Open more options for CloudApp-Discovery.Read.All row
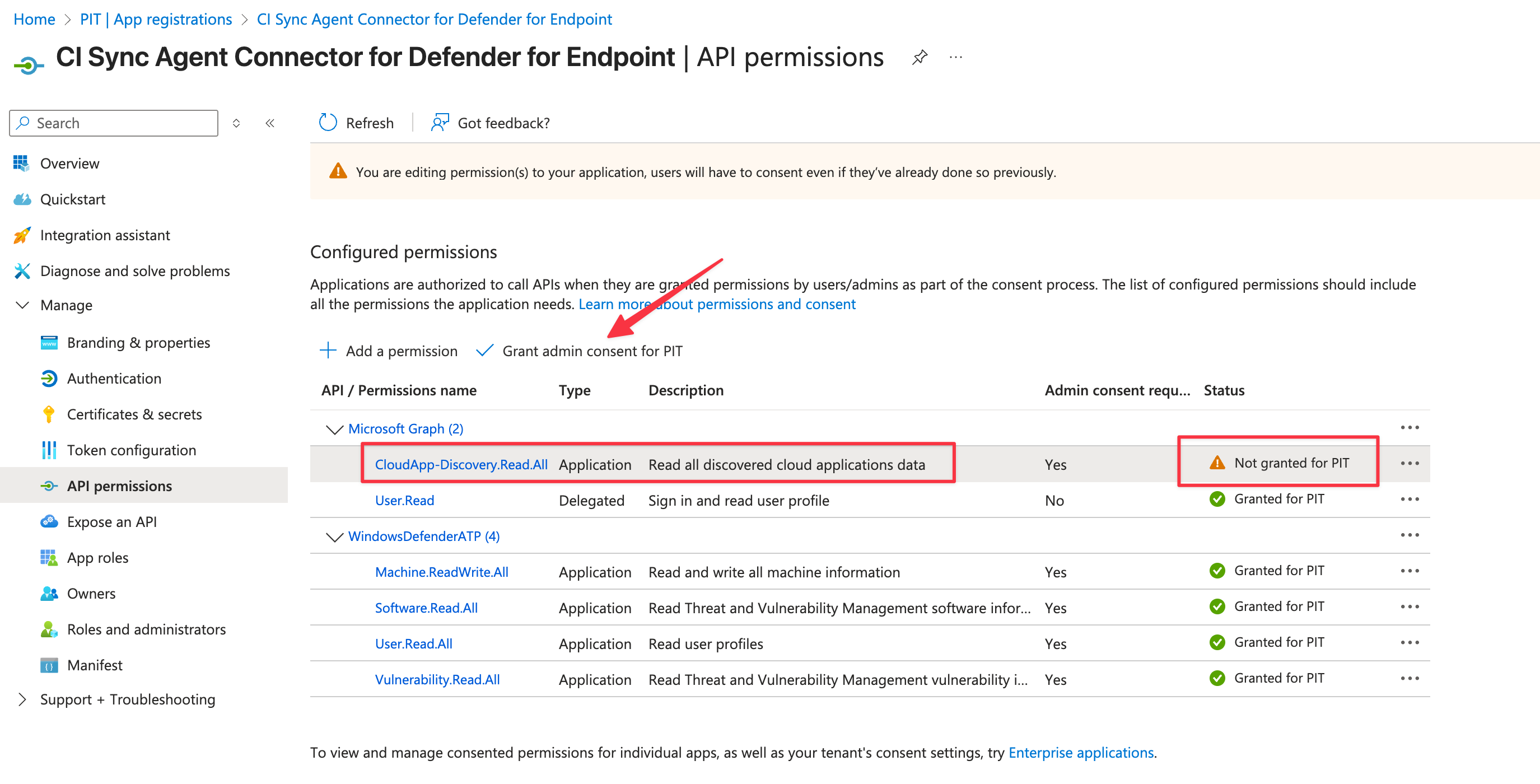 [x=1409, y=464]
